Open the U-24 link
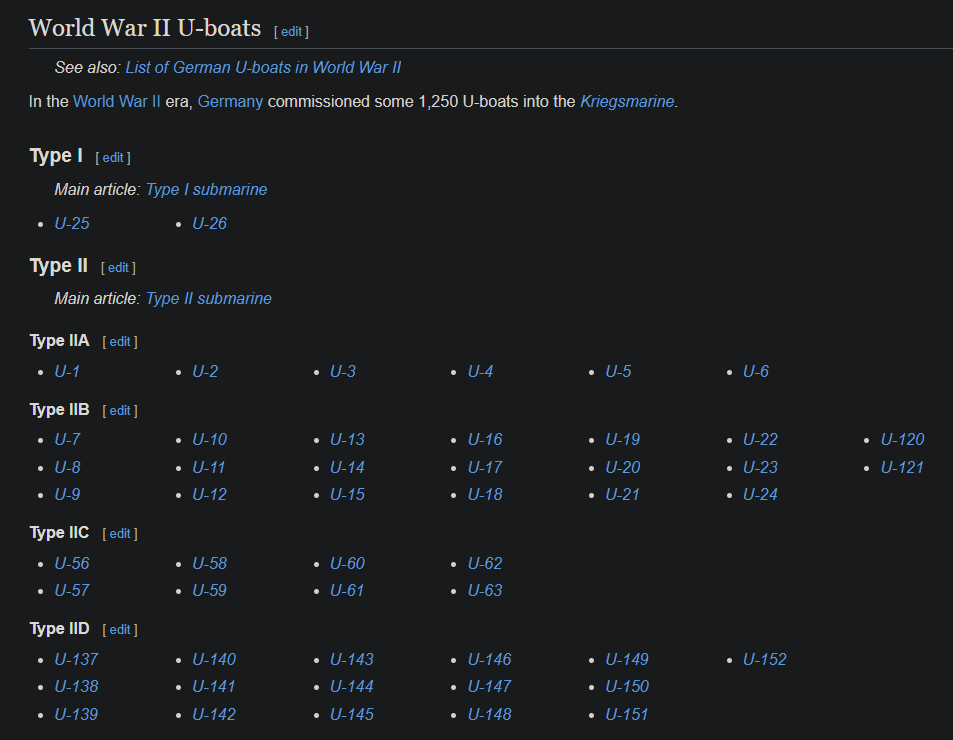The width and height of the screenshot is (953, 740). 760,495
